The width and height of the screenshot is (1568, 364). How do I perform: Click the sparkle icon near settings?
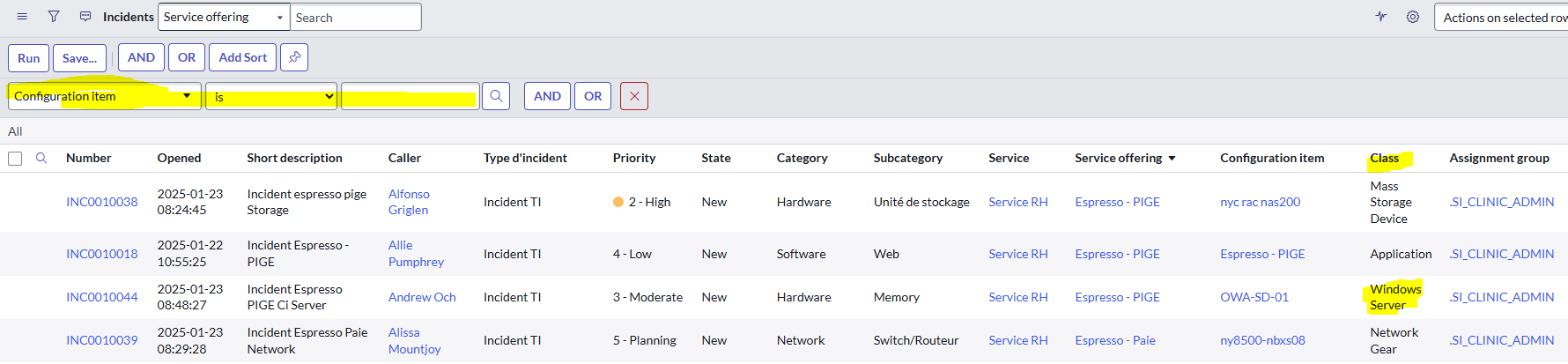[1381, 17]
